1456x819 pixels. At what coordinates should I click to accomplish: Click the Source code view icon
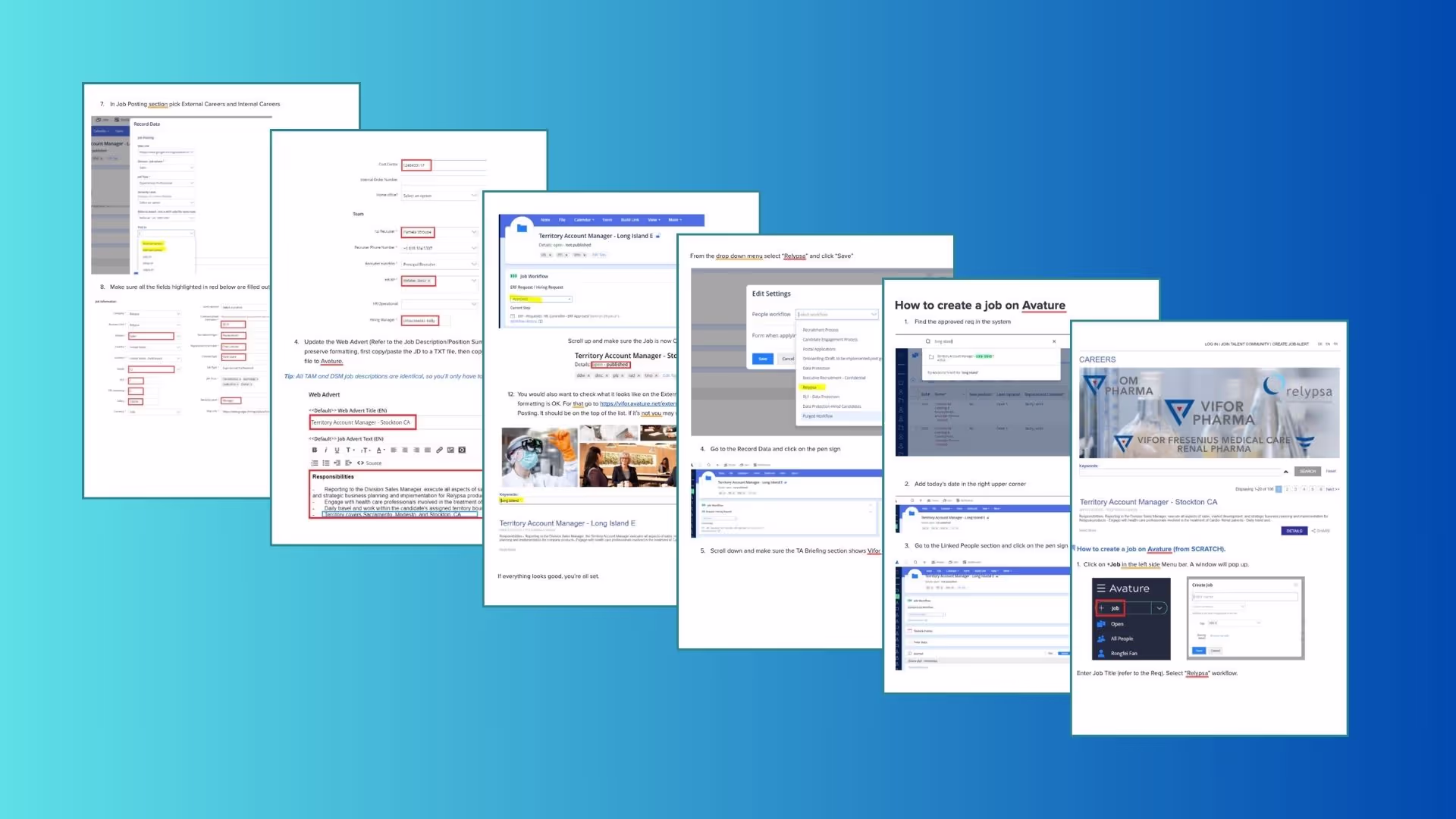tap(369, 463)
